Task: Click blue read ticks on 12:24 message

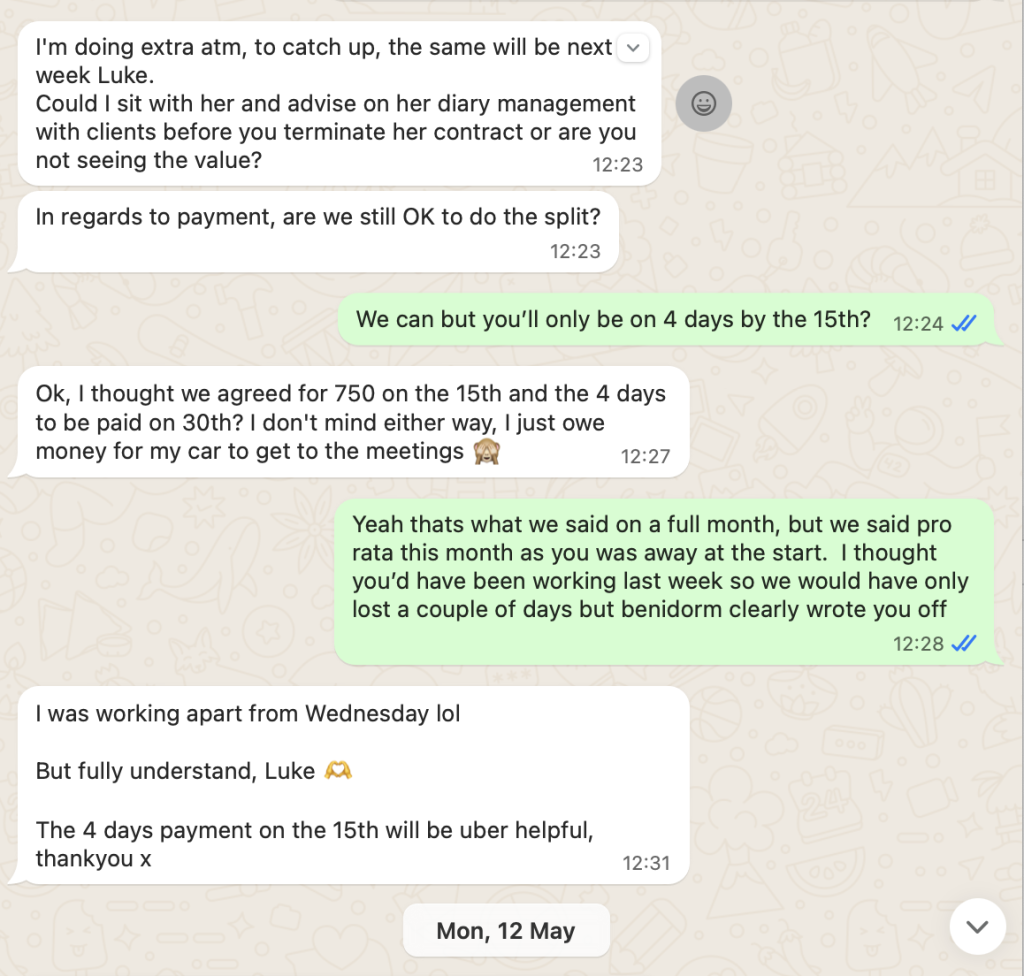Action: 965,323
